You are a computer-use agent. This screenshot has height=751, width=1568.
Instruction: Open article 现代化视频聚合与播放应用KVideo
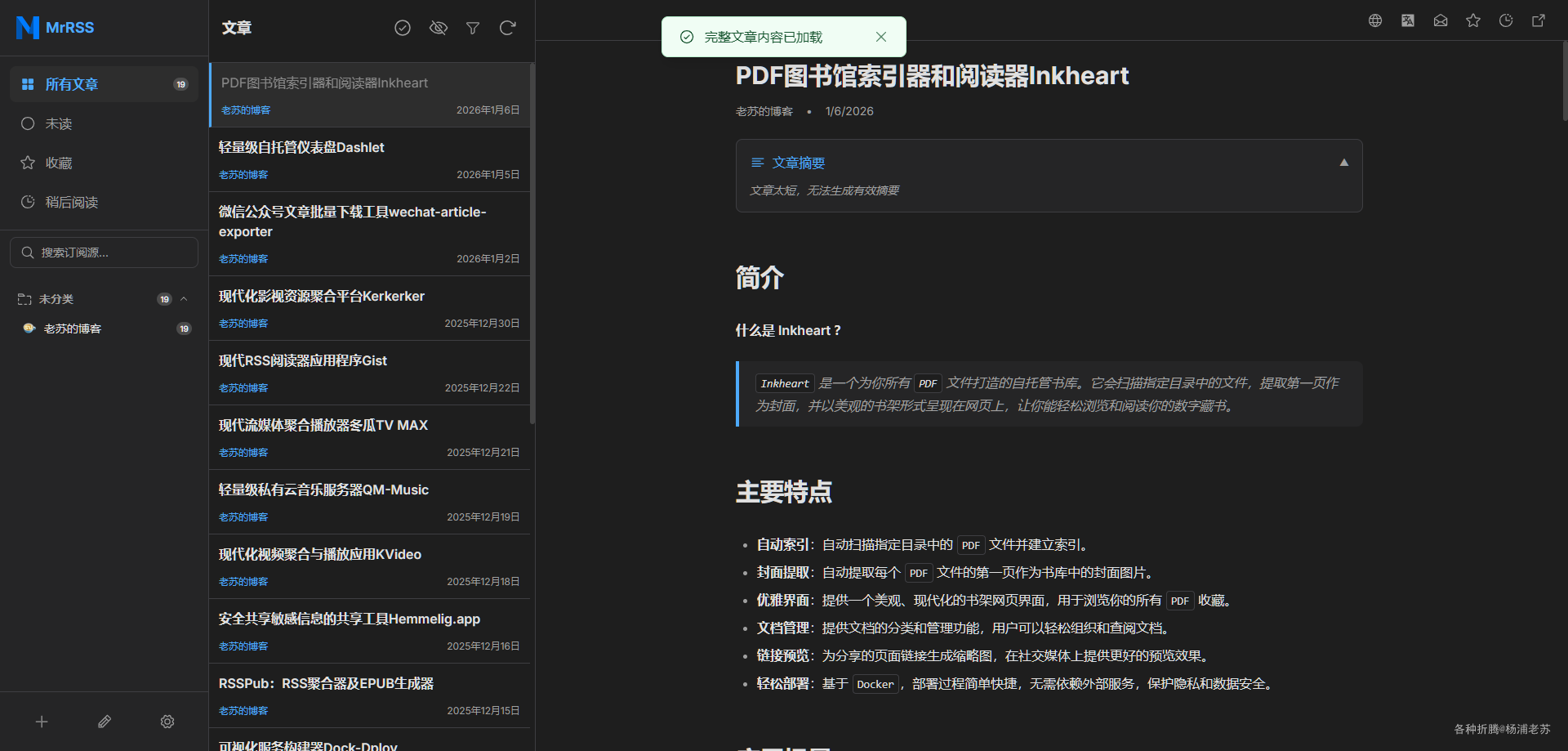click(x=369, y=566)
